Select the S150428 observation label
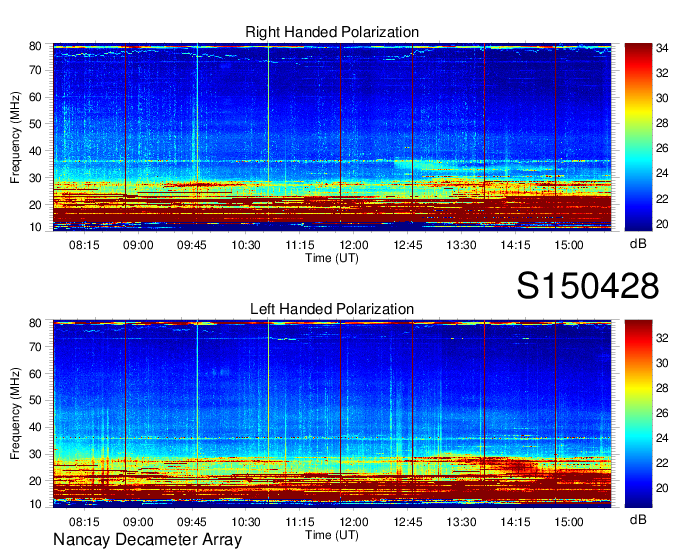This screenshot has height=552, width=680. 588,286
